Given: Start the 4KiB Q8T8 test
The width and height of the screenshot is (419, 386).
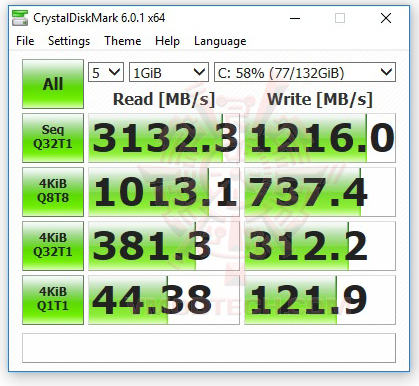Looking at the screenshot, I should click(53, 192).
